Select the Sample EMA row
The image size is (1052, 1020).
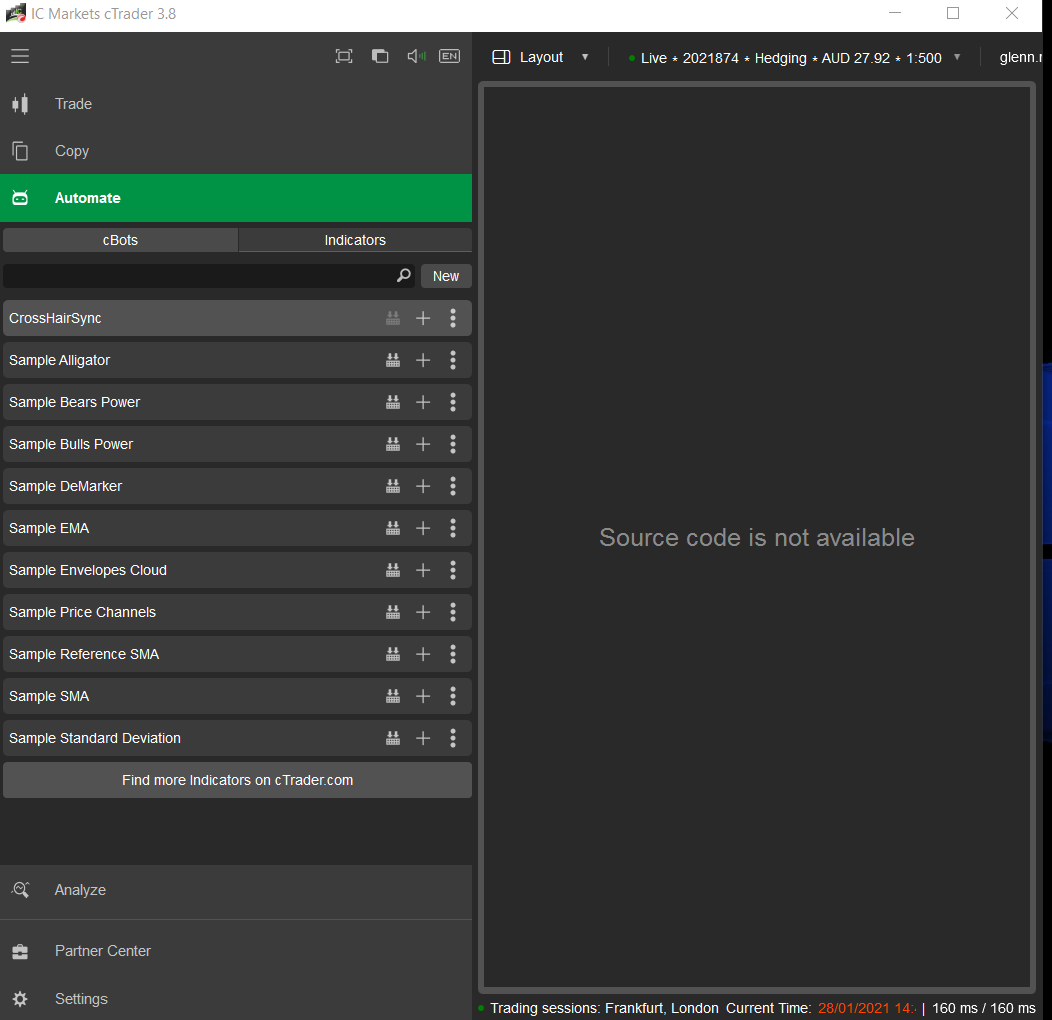pyautogui.click(x=238, y=528)
